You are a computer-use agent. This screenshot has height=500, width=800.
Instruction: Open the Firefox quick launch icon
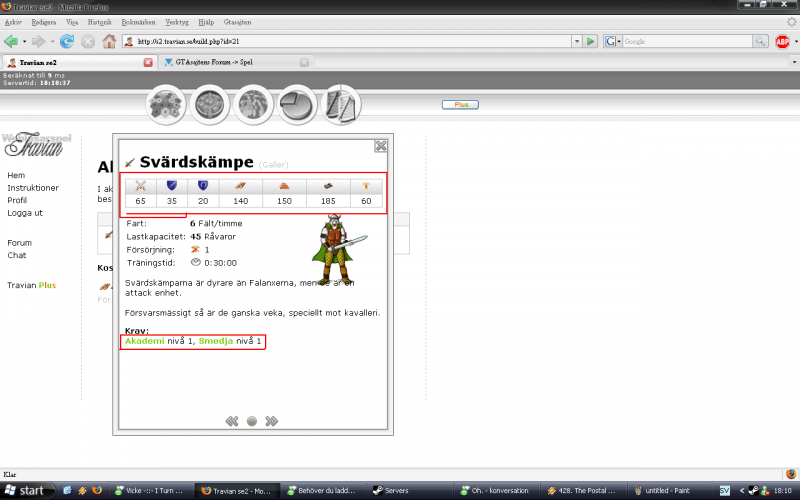(x=97, y=490)
